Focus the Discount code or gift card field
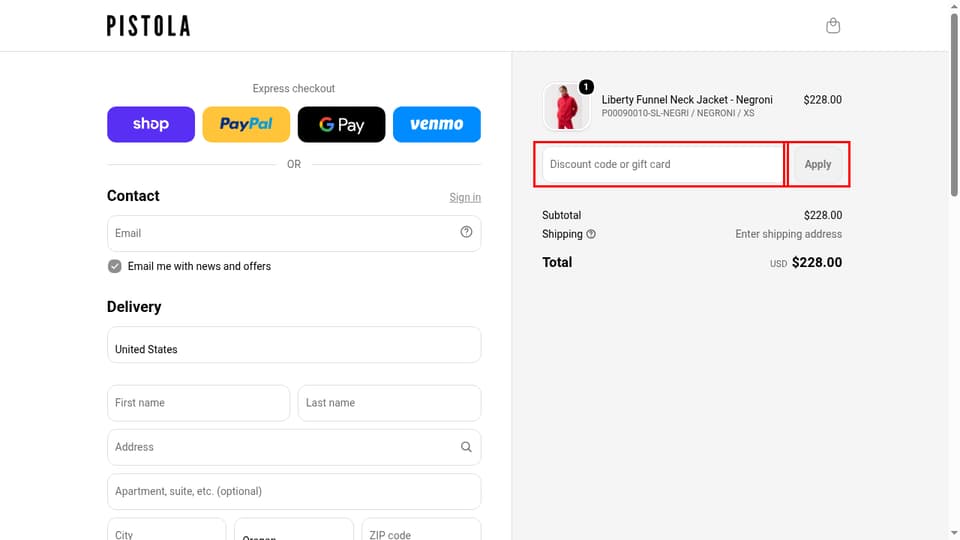The height and width of the screenshot is (540, 960). coord(662,164)
